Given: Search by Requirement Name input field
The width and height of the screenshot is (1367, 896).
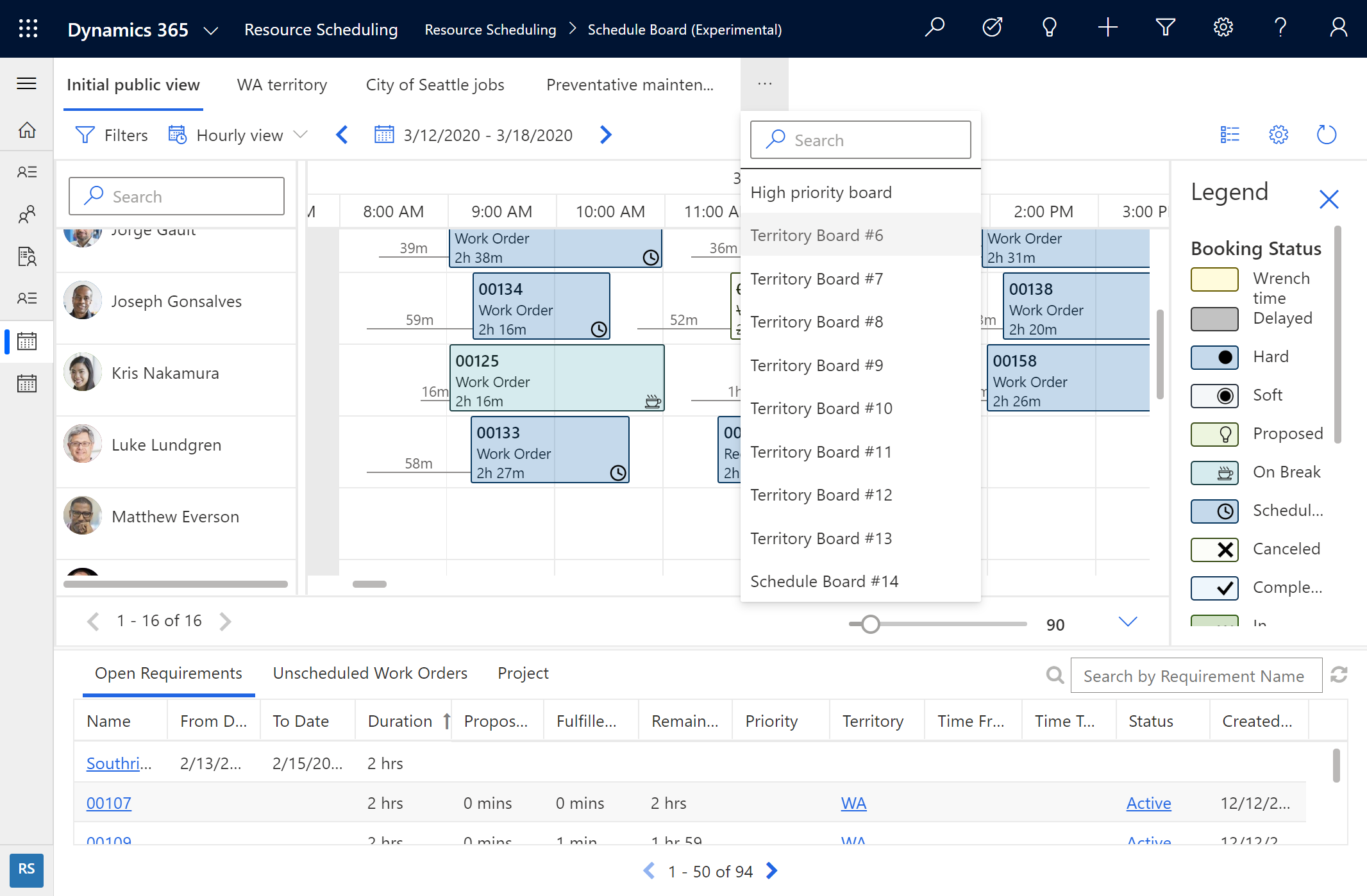Looking at the screenshot, I should (1196, 676).
